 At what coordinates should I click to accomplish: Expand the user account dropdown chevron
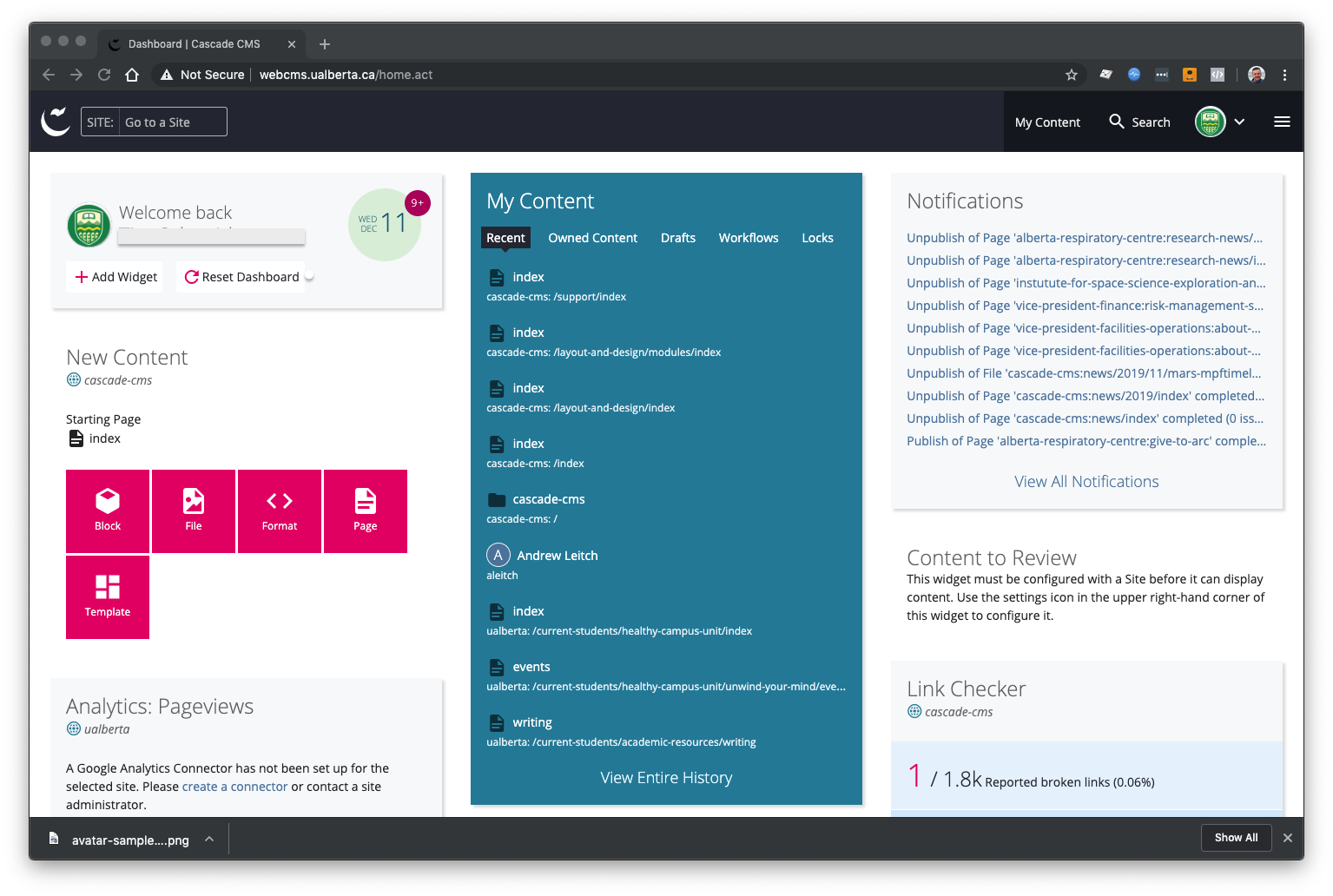click(1239, 122)
